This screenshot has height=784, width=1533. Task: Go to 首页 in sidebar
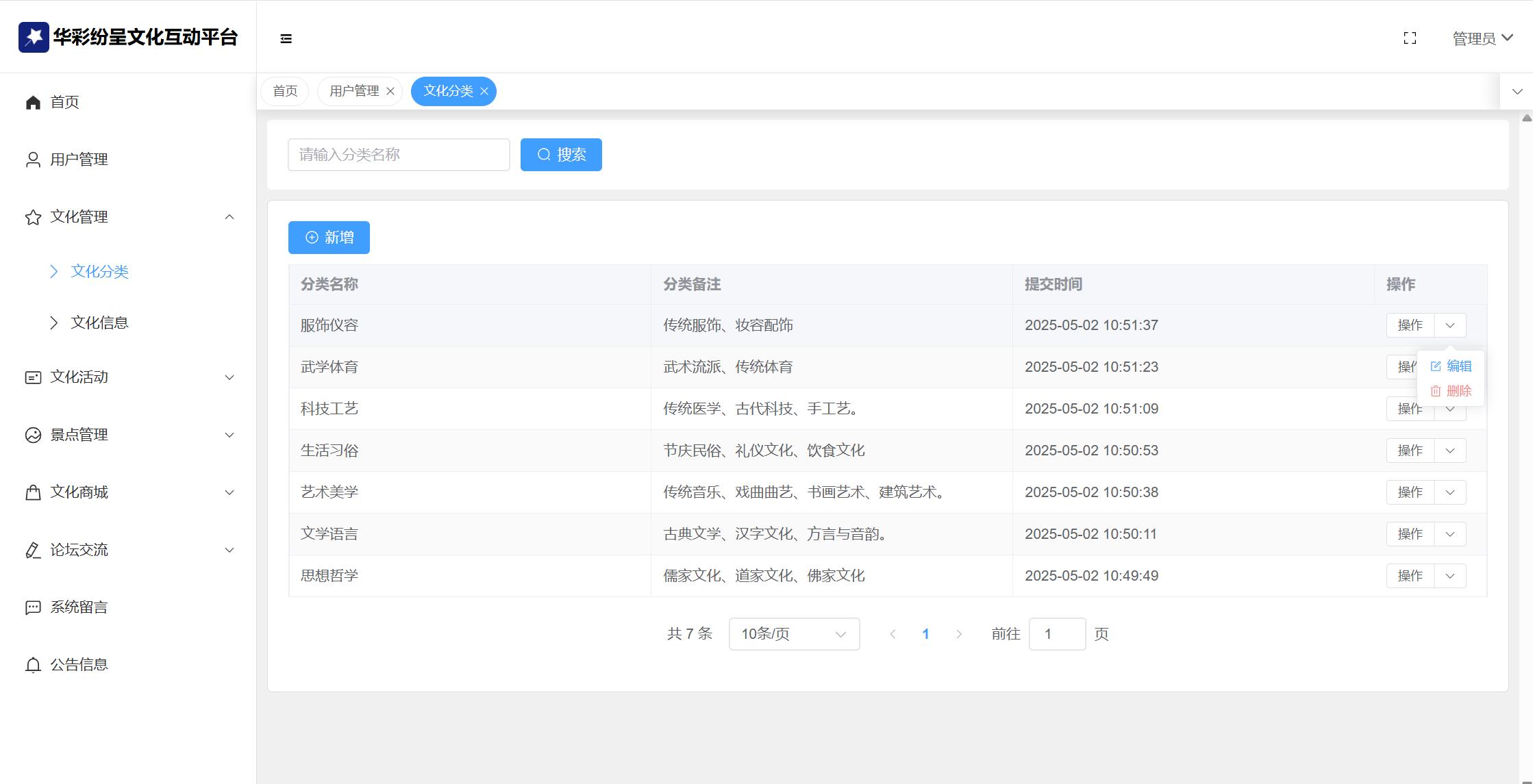point(64,102)
